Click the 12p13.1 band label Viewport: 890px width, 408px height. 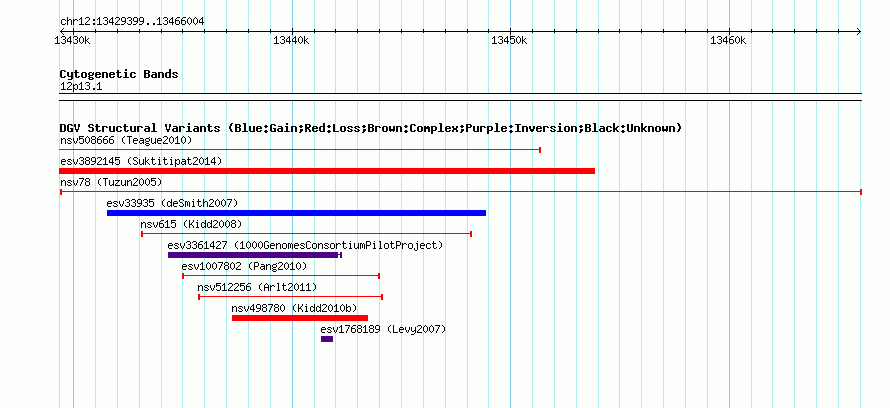81,87
